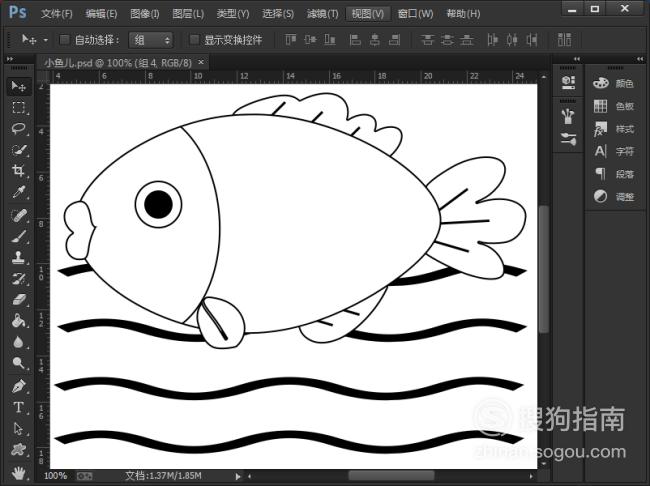Viewport: 650px width, 486px height.
Task: Enable the 自动选择 checkbox
Action: coord(64,40)
